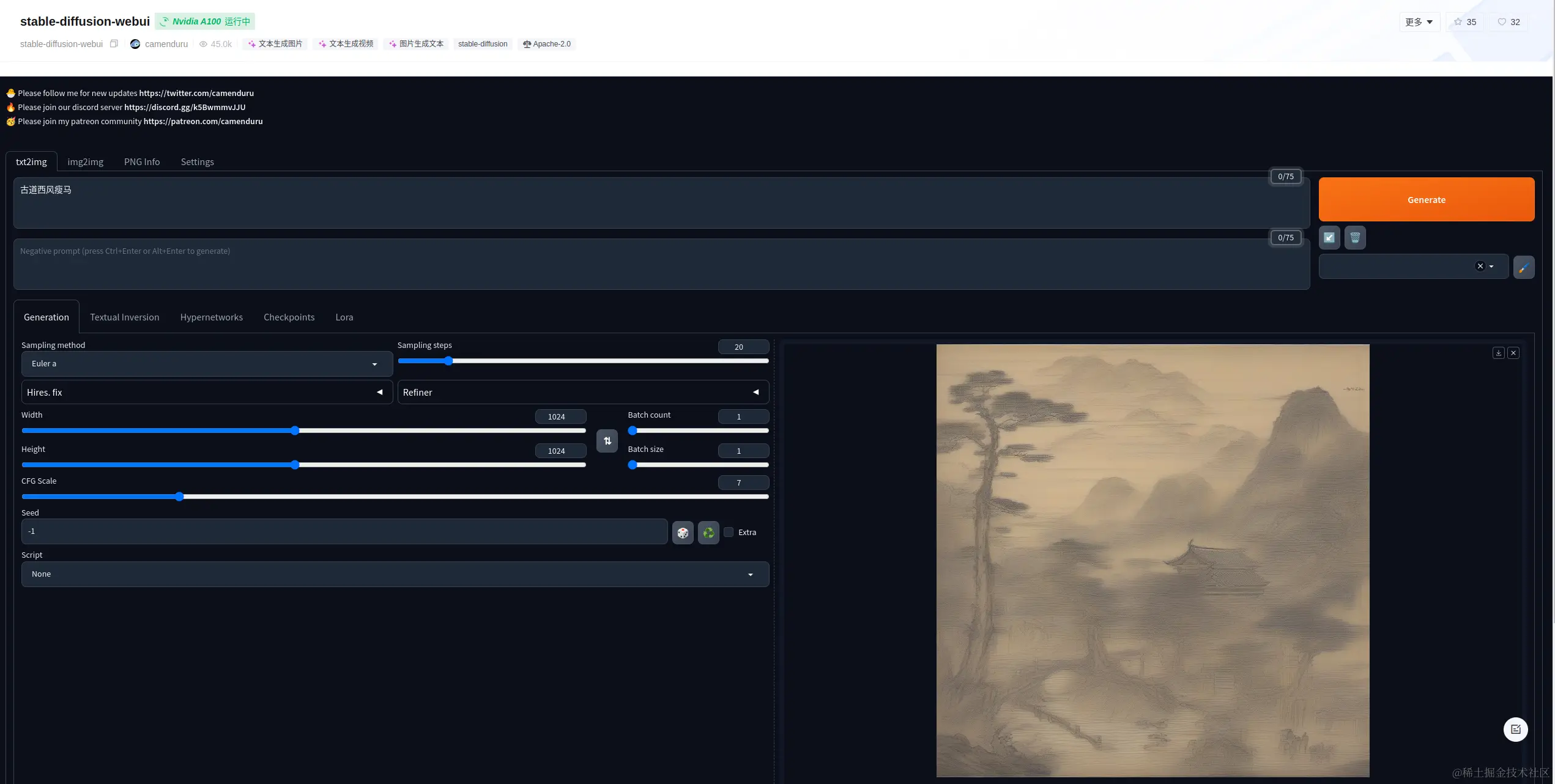Adjust the CFG Scale slider handle
This screenshot has width=1555, height=784.
pyautogui.click(x=179, y=497)
